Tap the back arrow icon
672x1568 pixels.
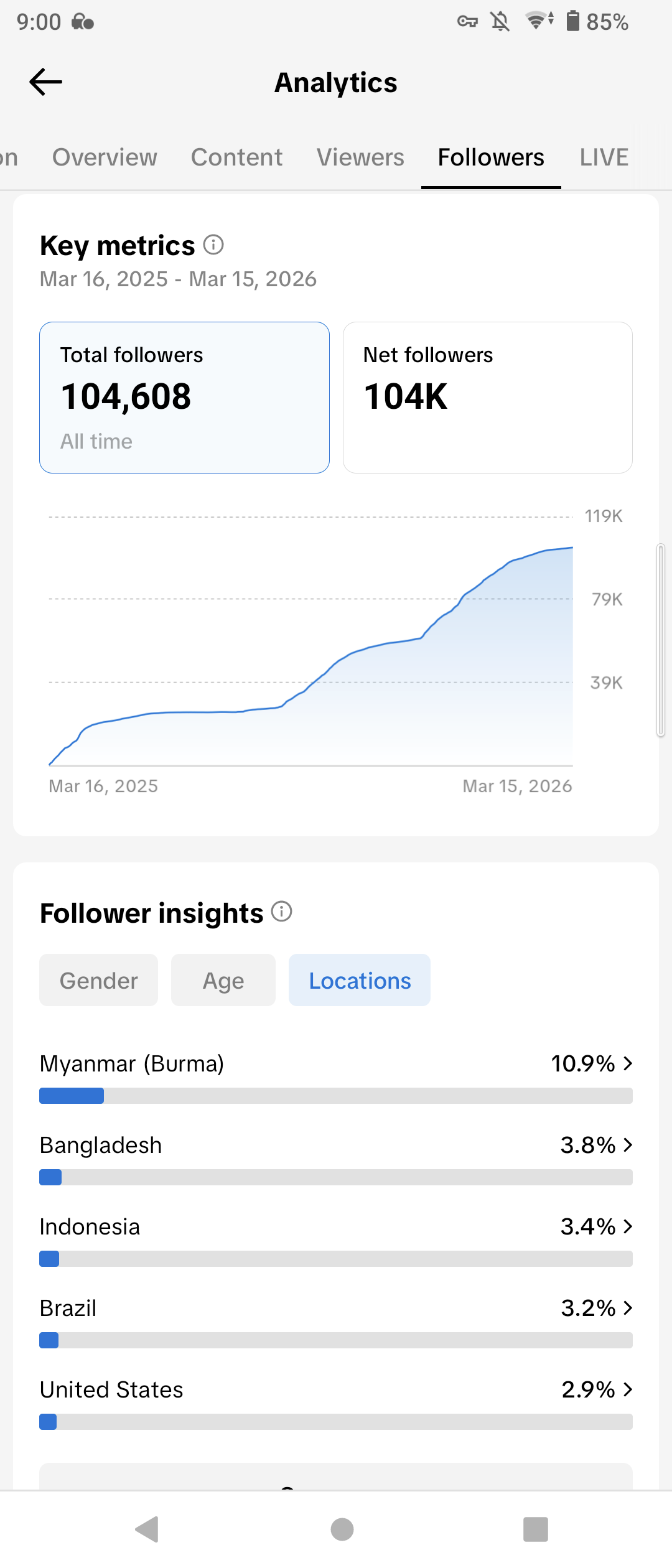[x=45, y=82]
